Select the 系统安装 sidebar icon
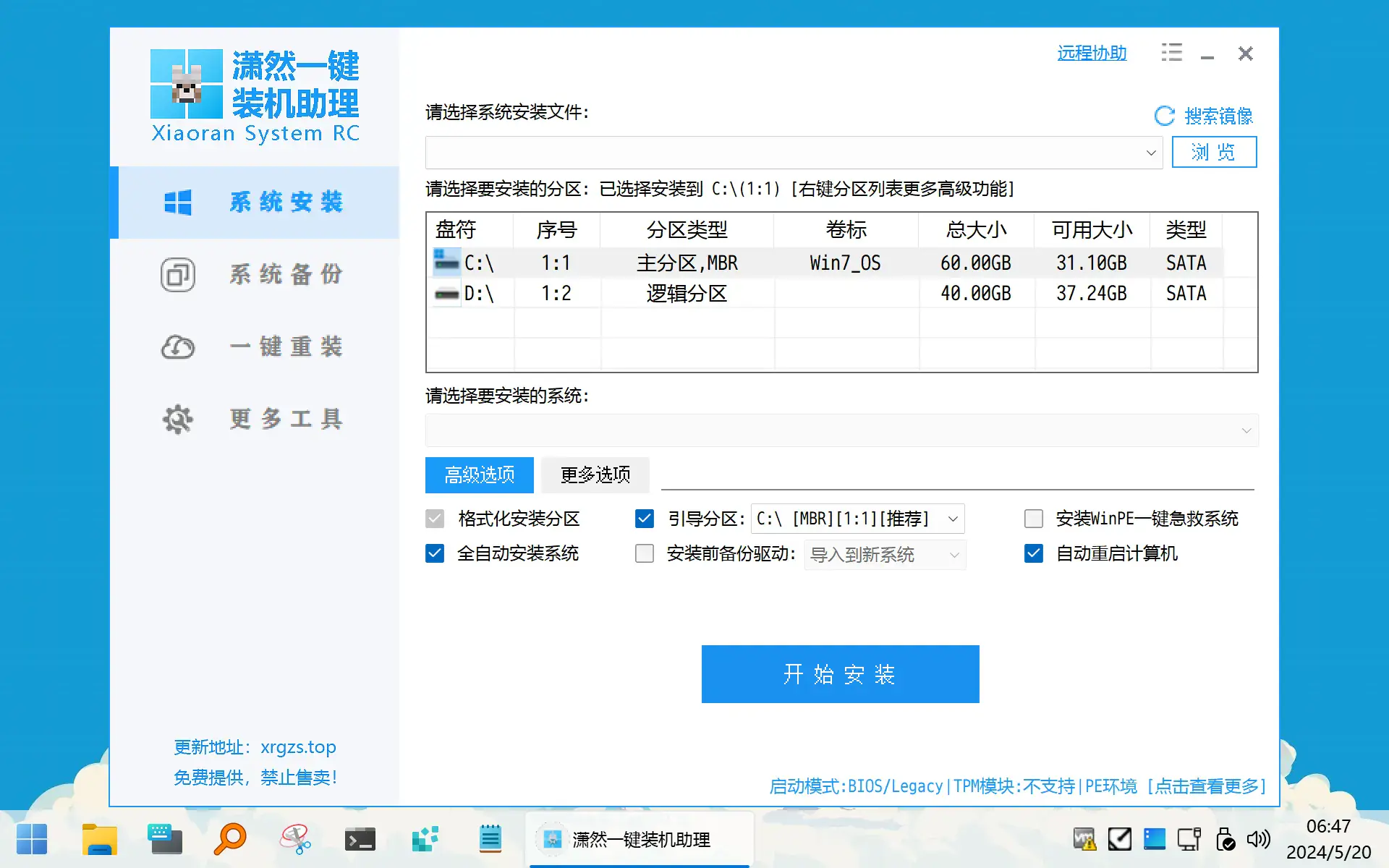Screen dimensions: 1389x868 [178, 203]
